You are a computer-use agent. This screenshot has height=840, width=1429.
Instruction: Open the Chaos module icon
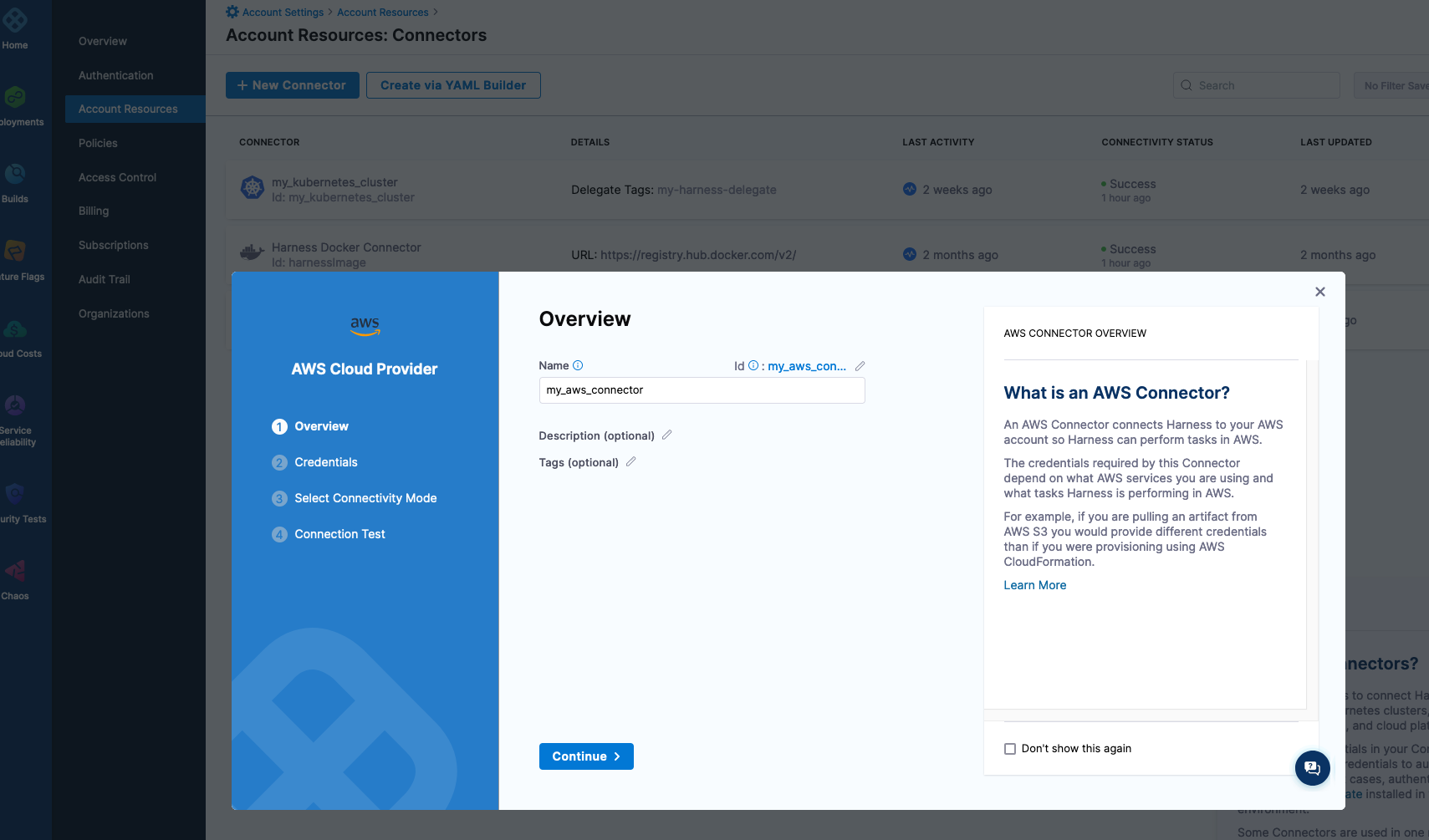point(15,572)
